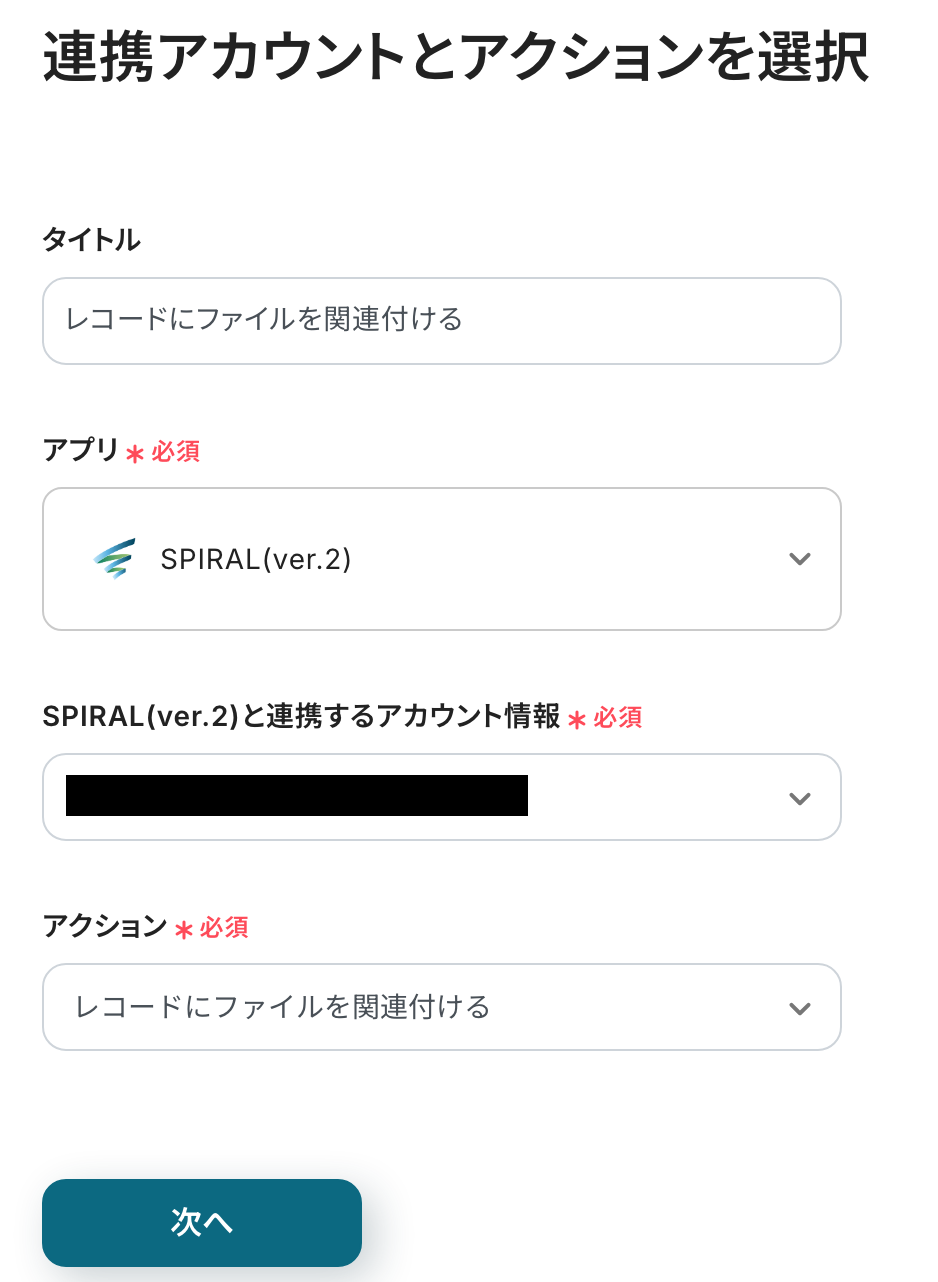Click the red asterisk next to アプリ
The width and height of the screenshot is (938, 1282).
tap(135, 453)
